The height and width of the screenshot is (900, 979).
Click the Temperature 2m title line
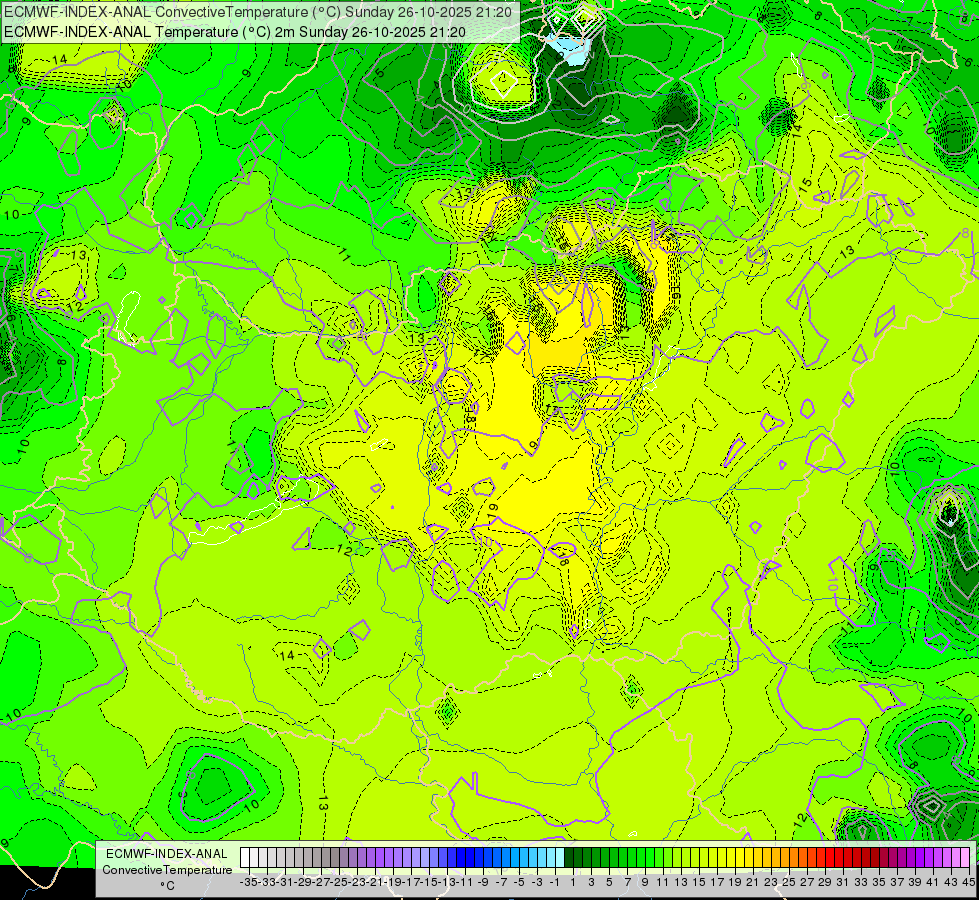click(x=235, y=32)
